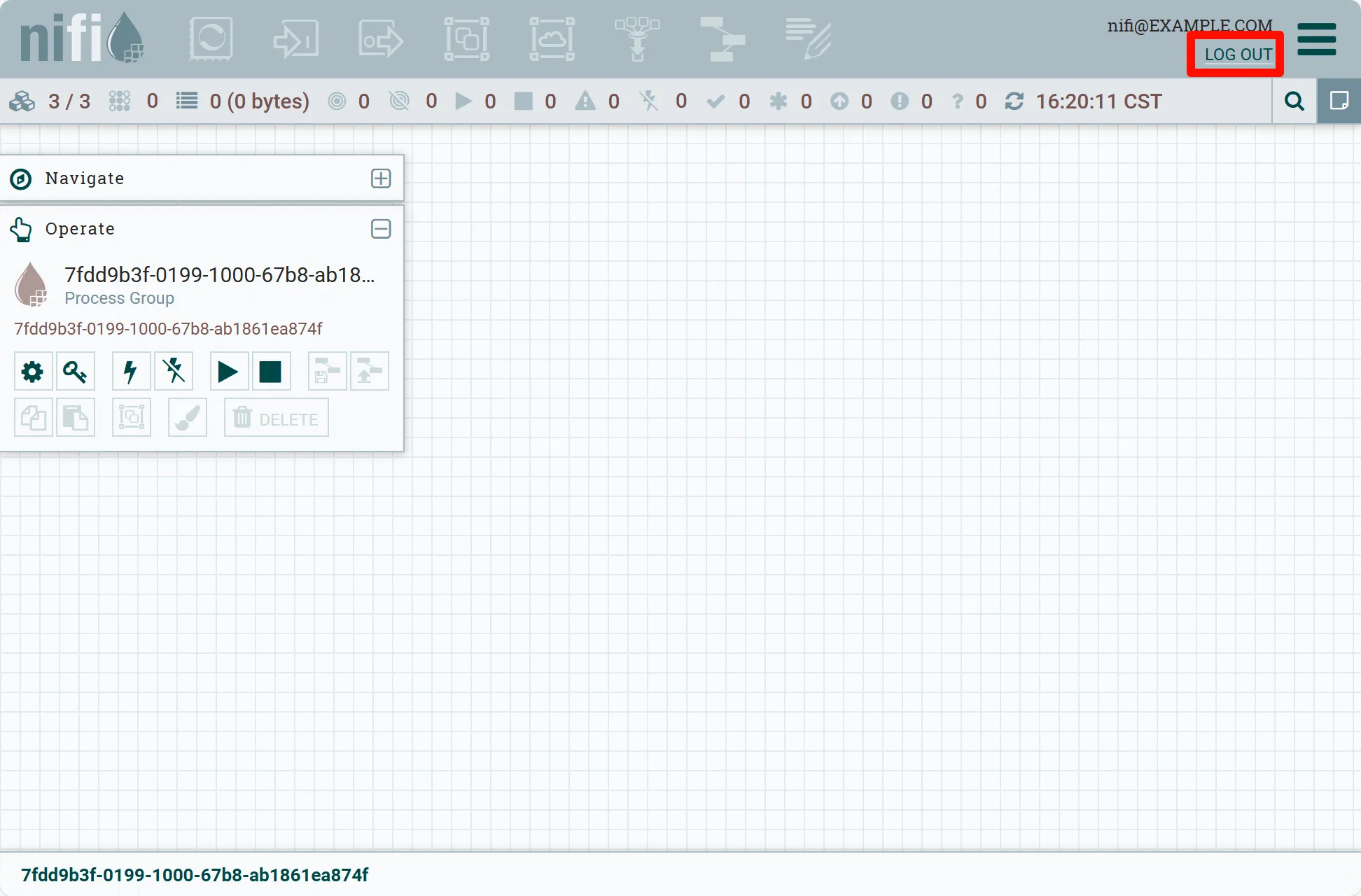Disable components with crossed bolt button
This screenshot has height=896, width=1361.
(173, 372)
